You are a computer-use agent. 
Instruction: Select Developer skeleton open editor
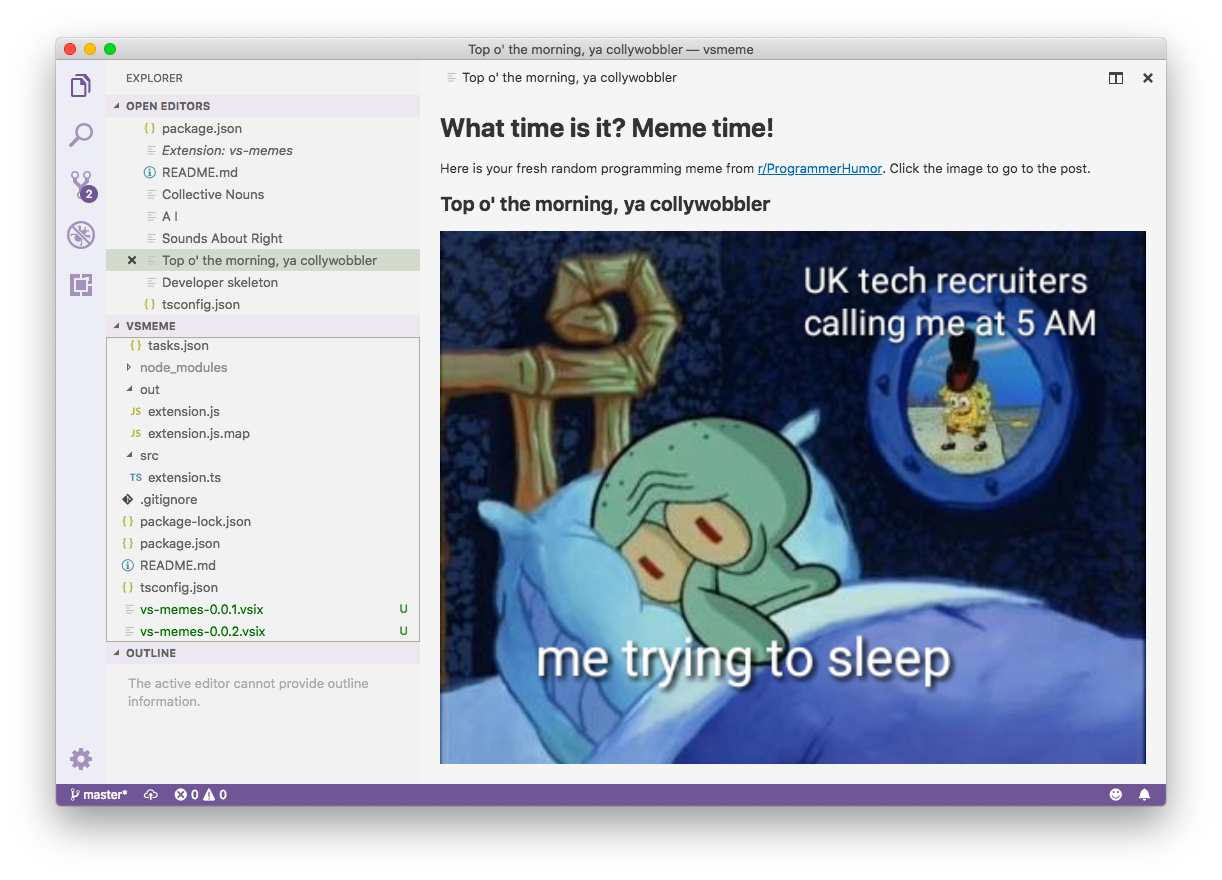tap(263, 282)
